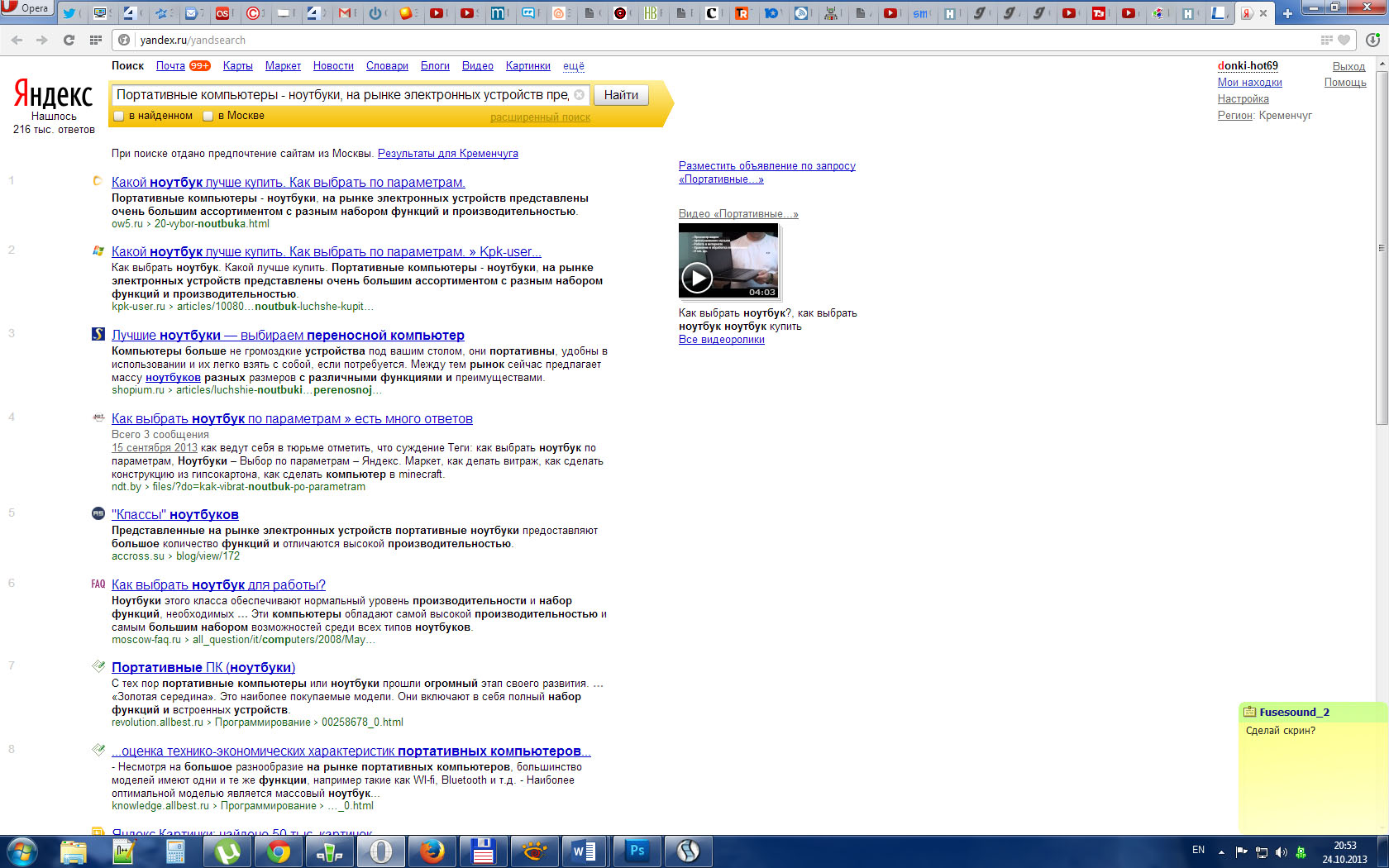Open the Новости service link
Viewport: 1389px width, 868px height.
pos(333,66)
